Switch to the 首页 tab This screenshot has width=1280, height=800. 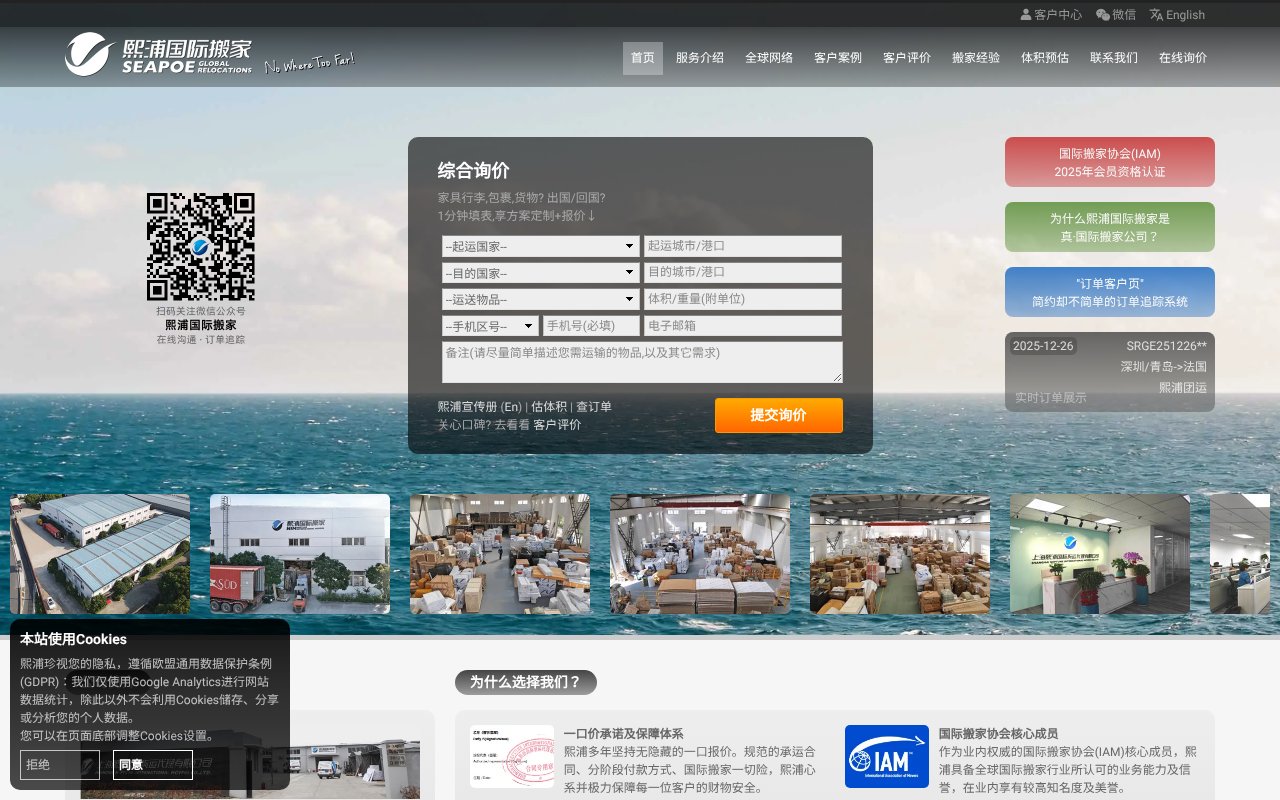click(x=641, y=57)
